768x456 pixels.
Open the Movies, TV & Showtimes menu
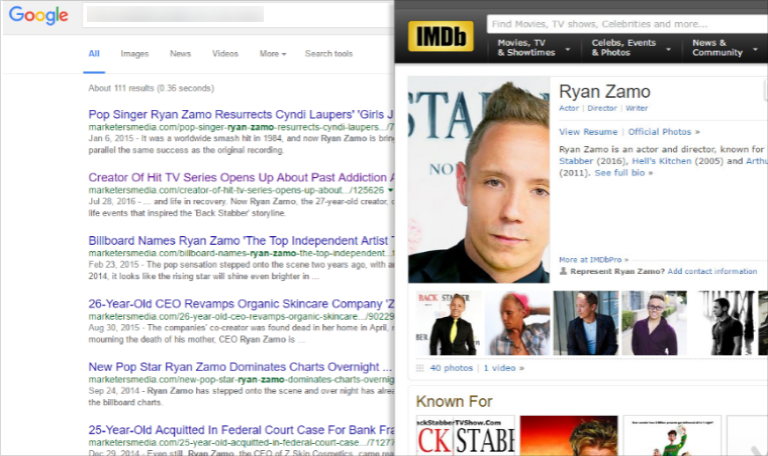click(534, 48)
